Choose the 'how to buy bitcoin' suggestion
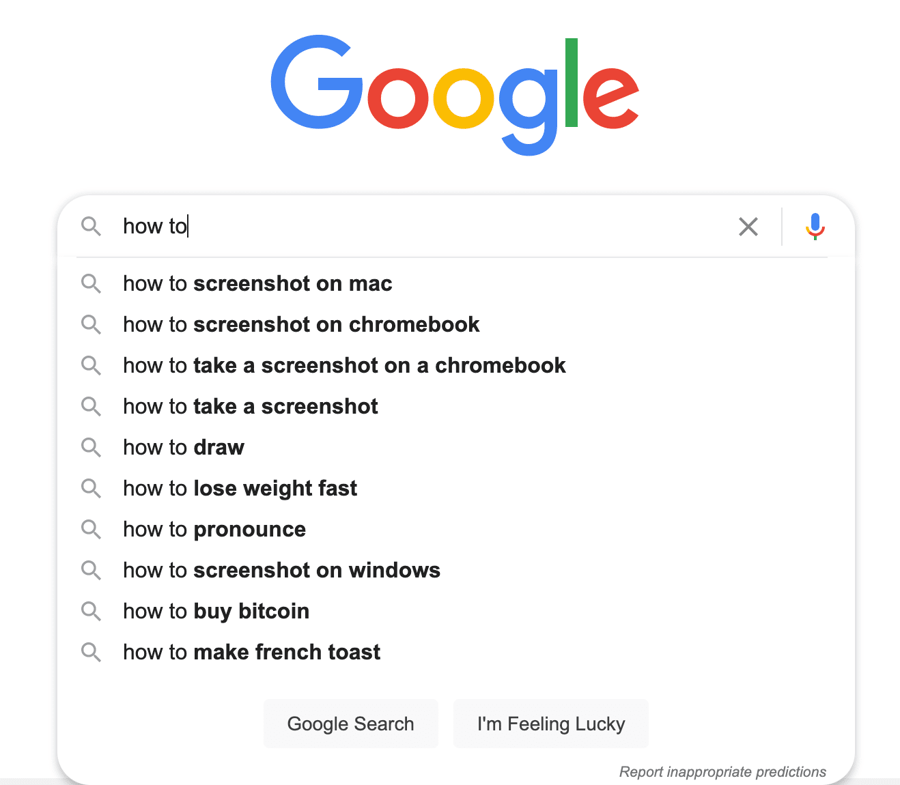The height and width of the screenshot is (785, 900). [216, 611]
